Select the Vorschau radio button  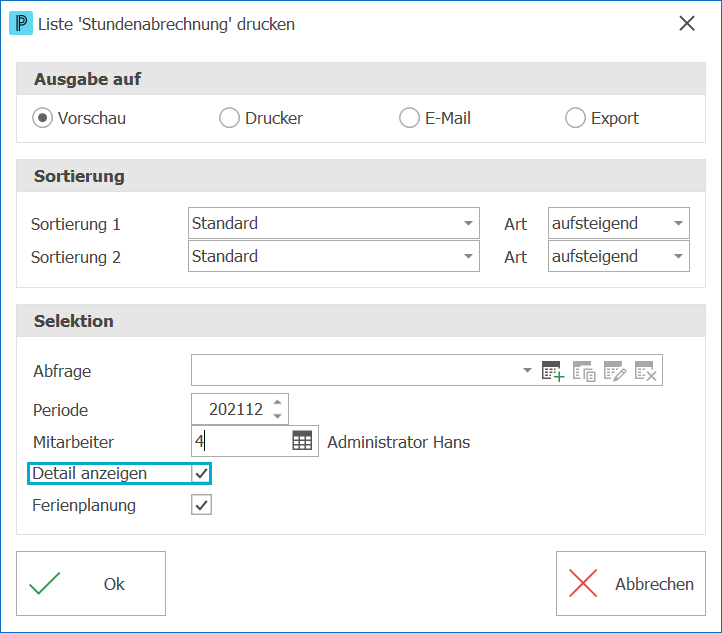[42, 118]
